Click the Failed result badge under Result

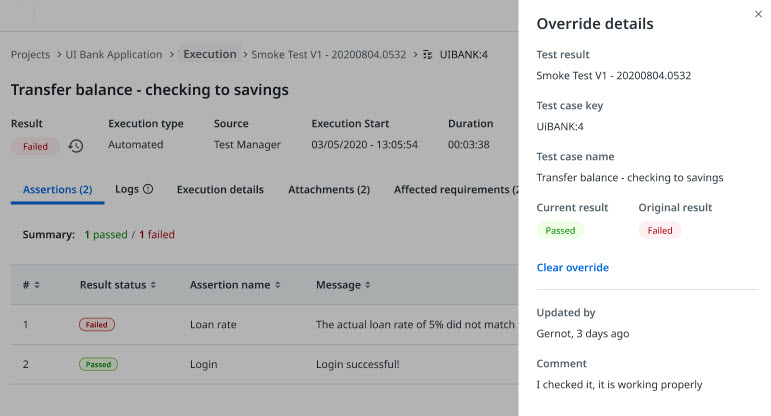pos(35,146)
